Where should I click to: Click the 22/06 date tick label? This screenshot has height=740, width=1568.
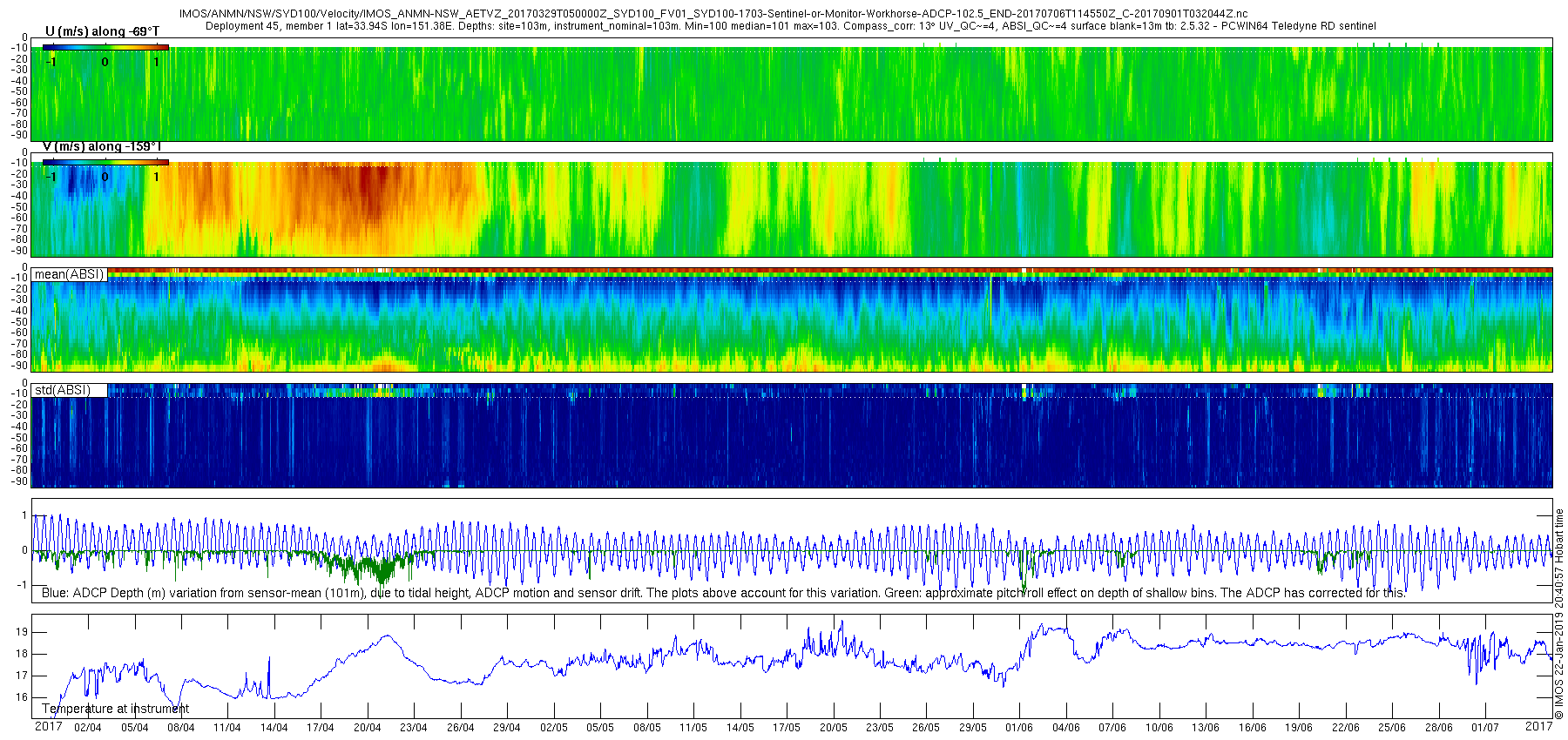[x=1345, y=728]
